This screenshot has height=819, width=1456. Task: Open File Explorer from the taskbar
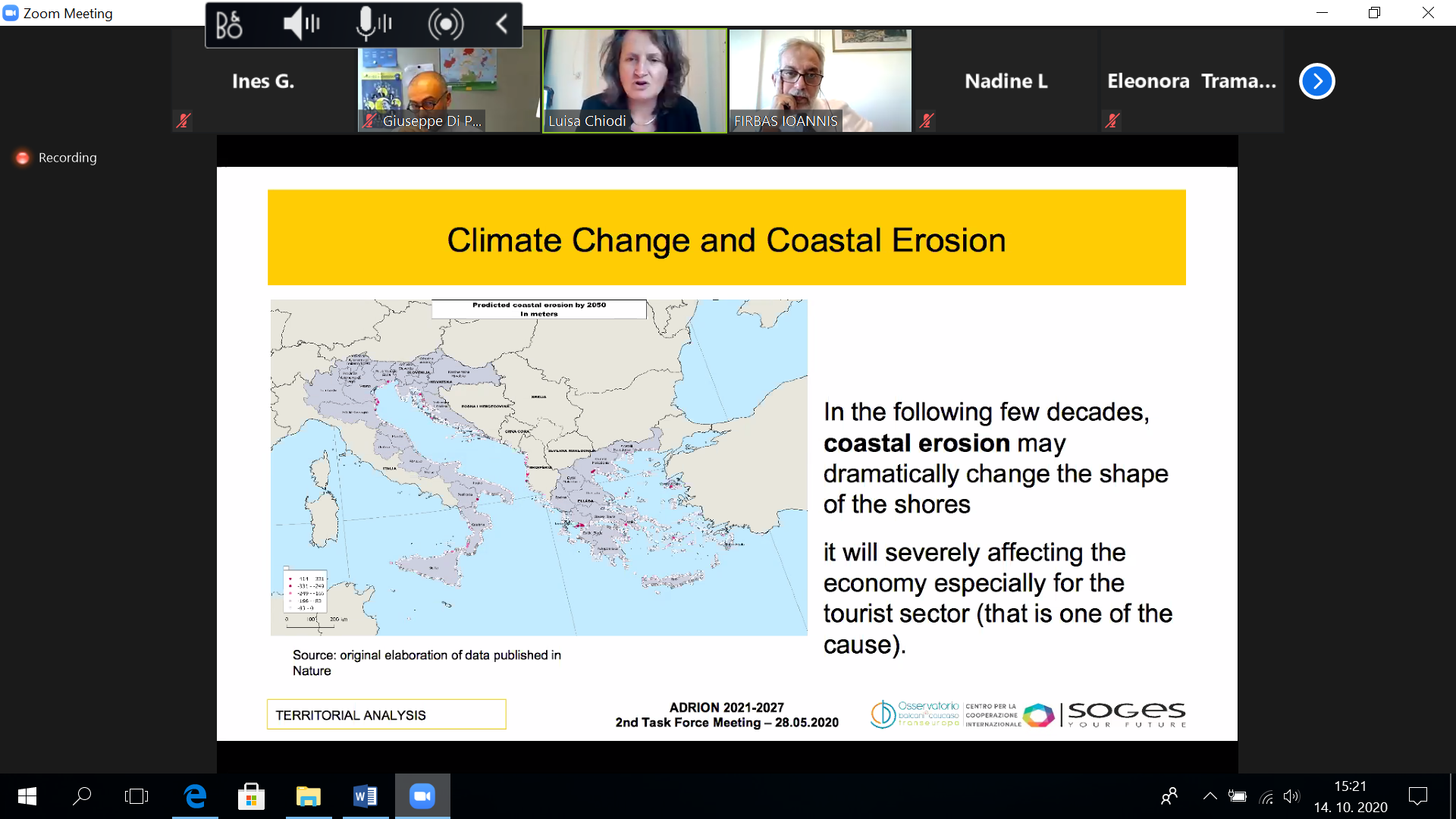(x=308, y=796)
